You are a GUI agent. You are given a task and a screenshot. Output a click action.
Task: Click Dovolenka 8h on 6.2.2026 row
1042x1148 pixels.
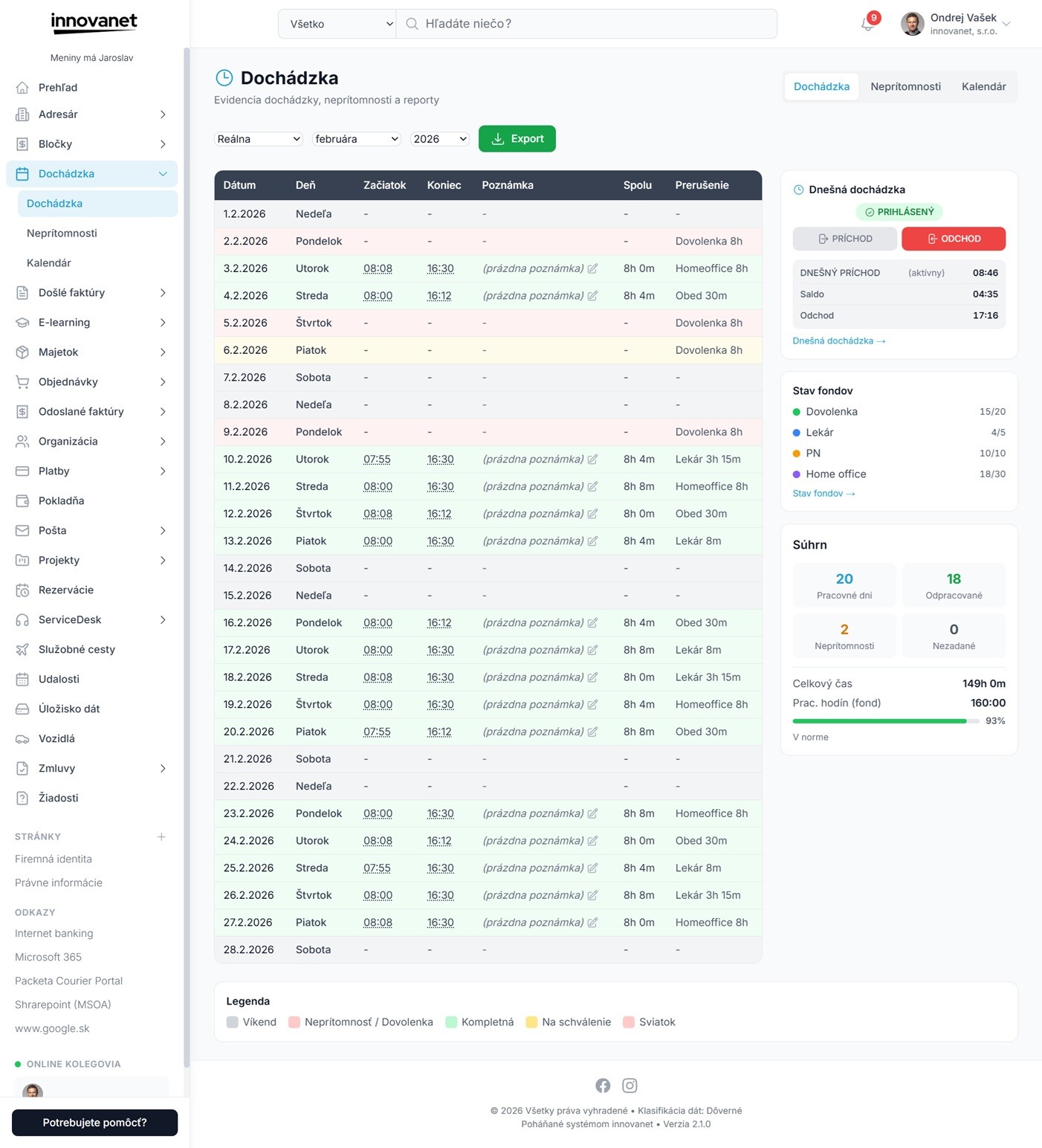(x=709, y=350)
